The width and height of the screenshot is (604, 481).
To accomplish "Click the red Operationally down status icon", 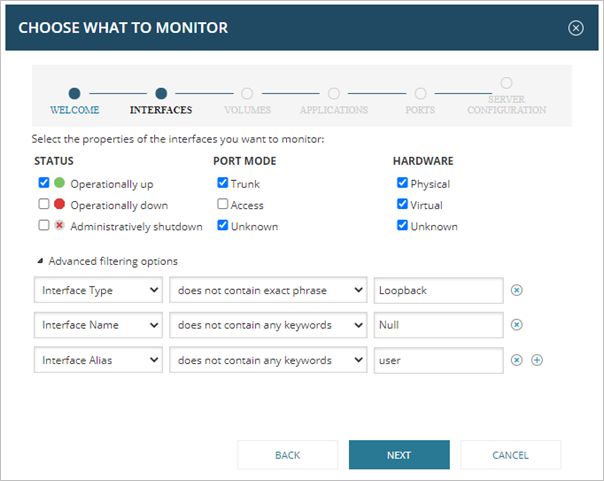I will (x=59, y=204).
